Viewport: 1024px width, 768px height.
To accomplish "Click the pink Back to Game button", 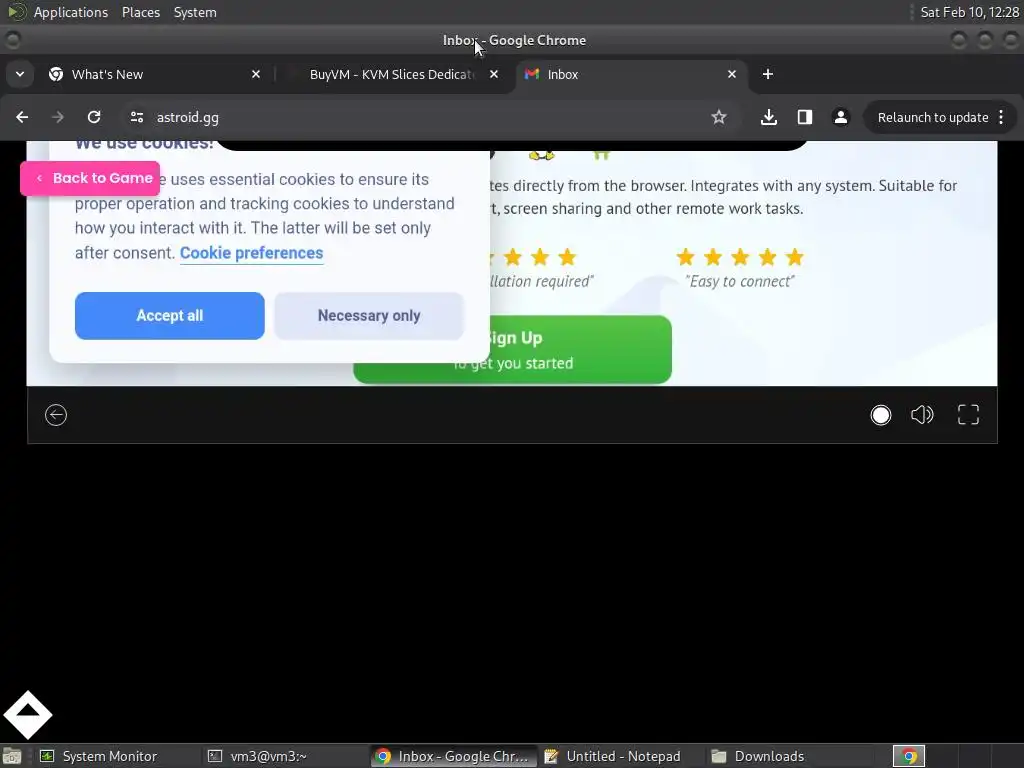I will [x=90, y=178].
